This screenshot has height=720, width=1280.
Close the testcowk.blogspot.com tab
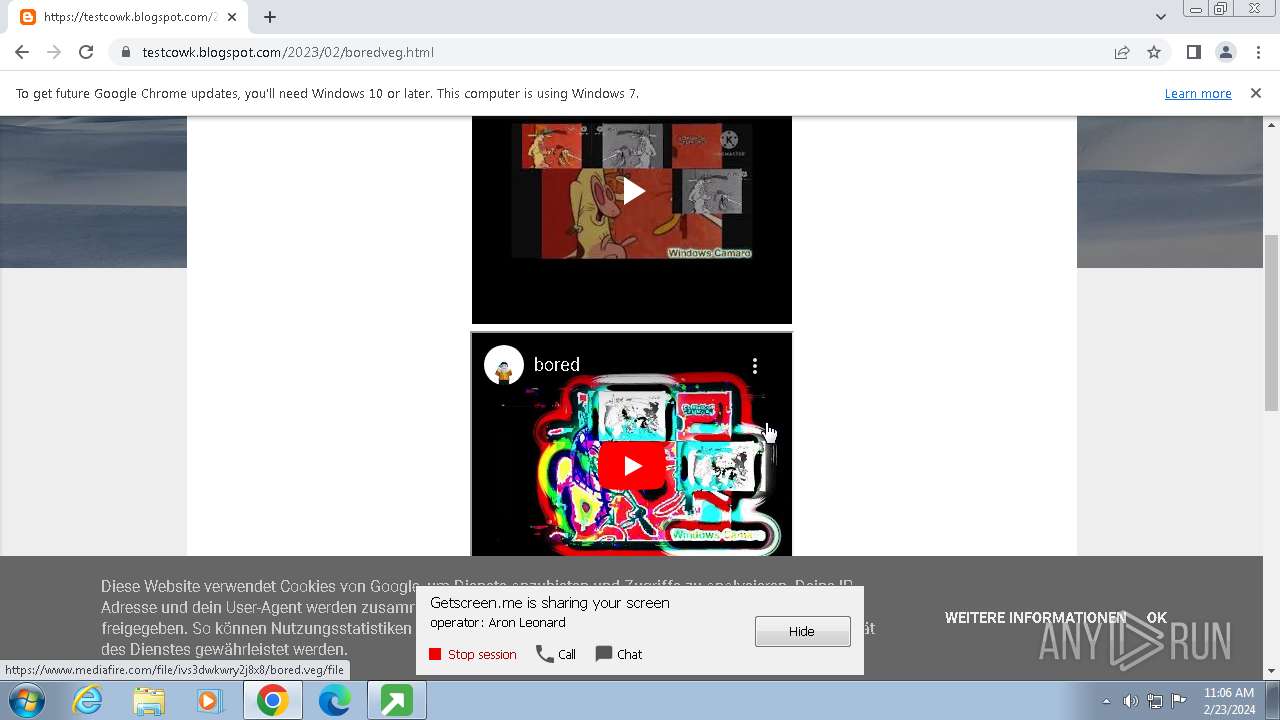(x=232, y=17)
